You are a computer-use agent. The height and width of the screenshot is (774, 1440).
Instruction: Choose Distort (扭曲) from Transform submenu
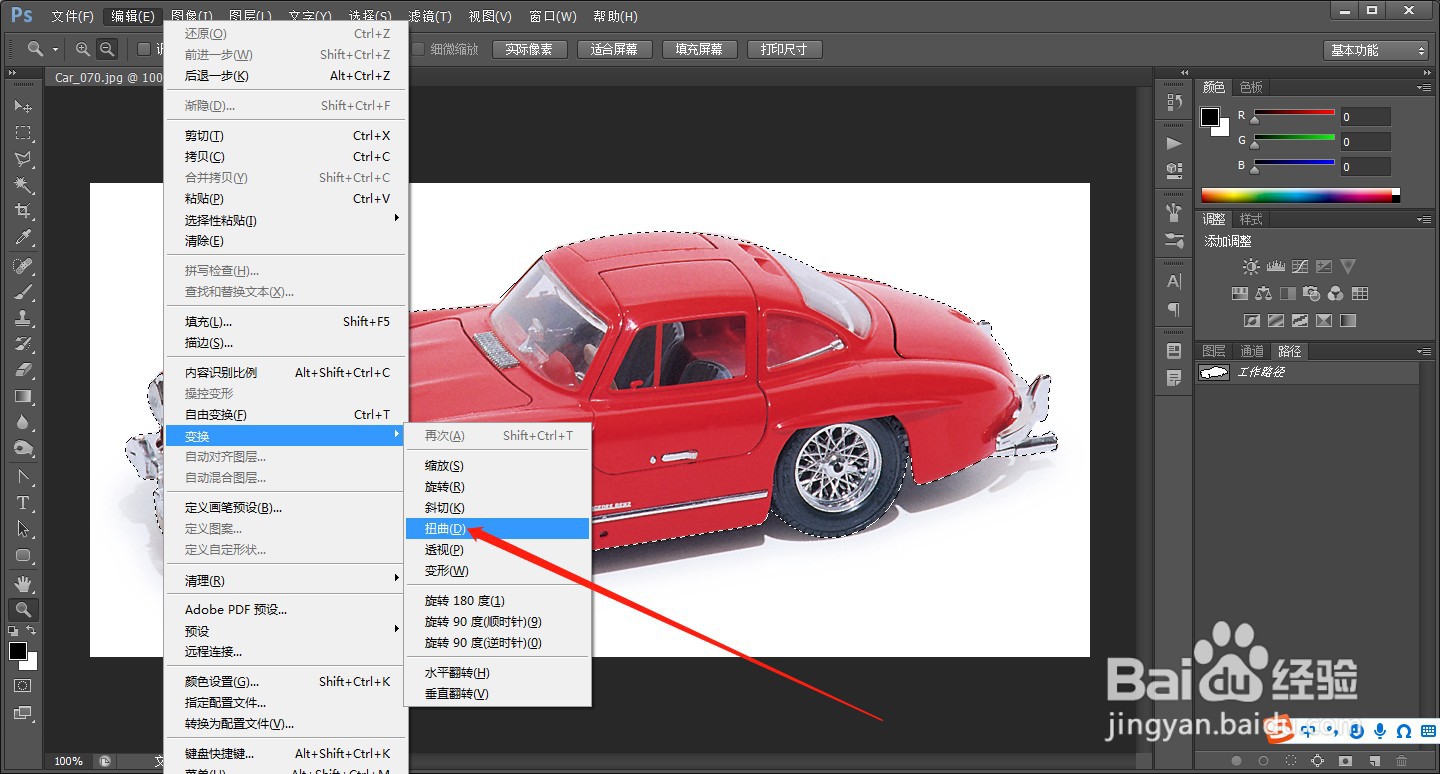[x=498, y=528]
